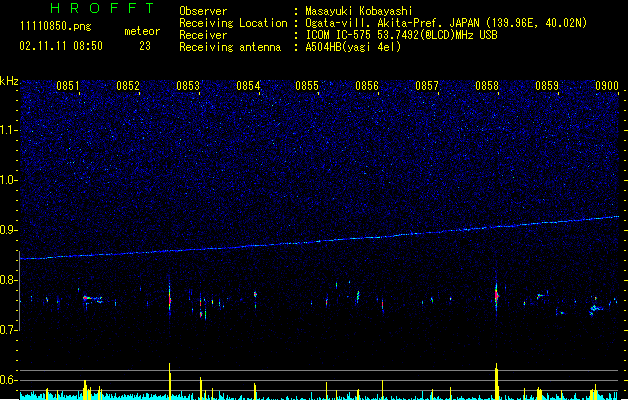
Task: Click the 0855 time axis label
Action: coord(307,86)
